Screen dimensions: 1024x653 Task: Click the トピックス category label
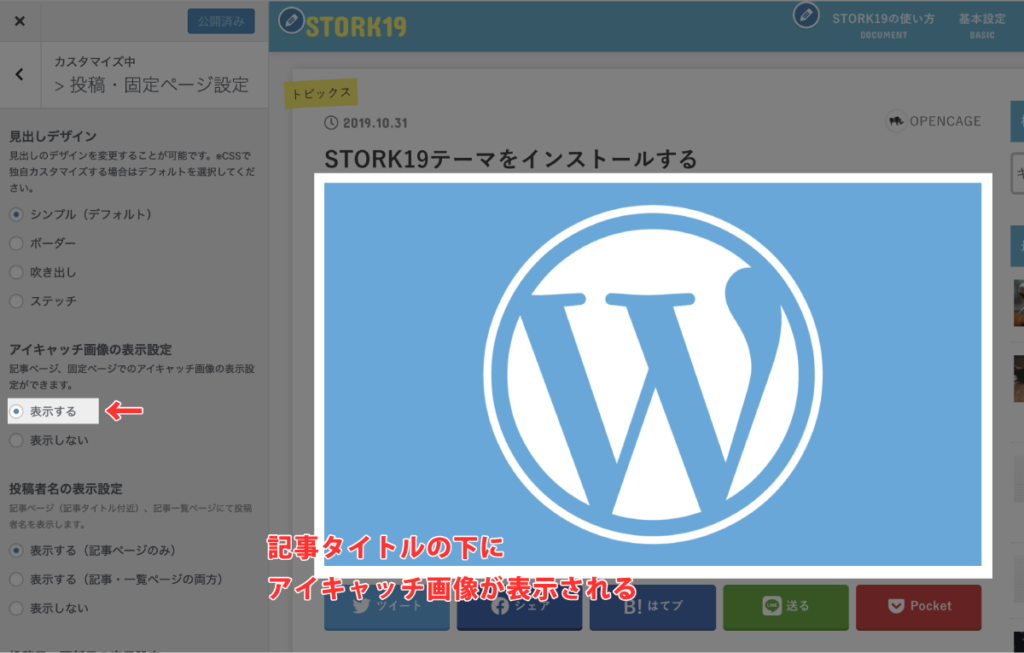[321, 93]
